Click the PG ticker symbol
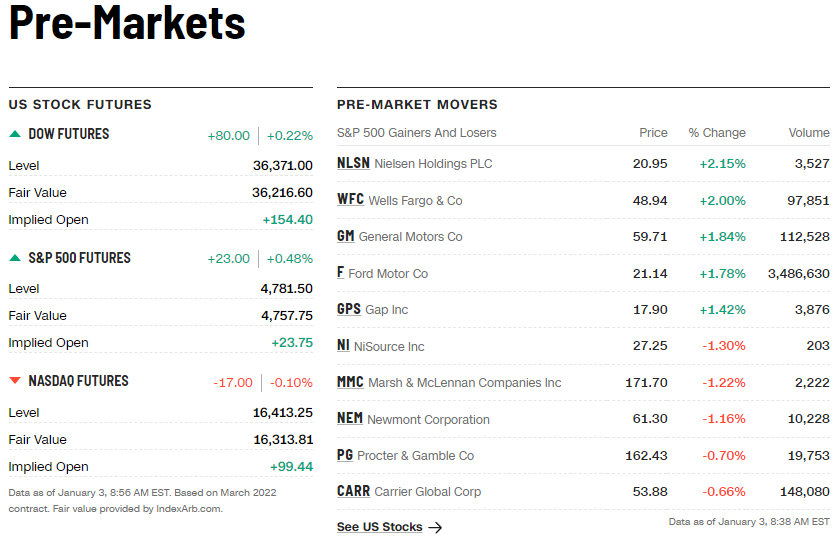834x541 pixels. 345,456
